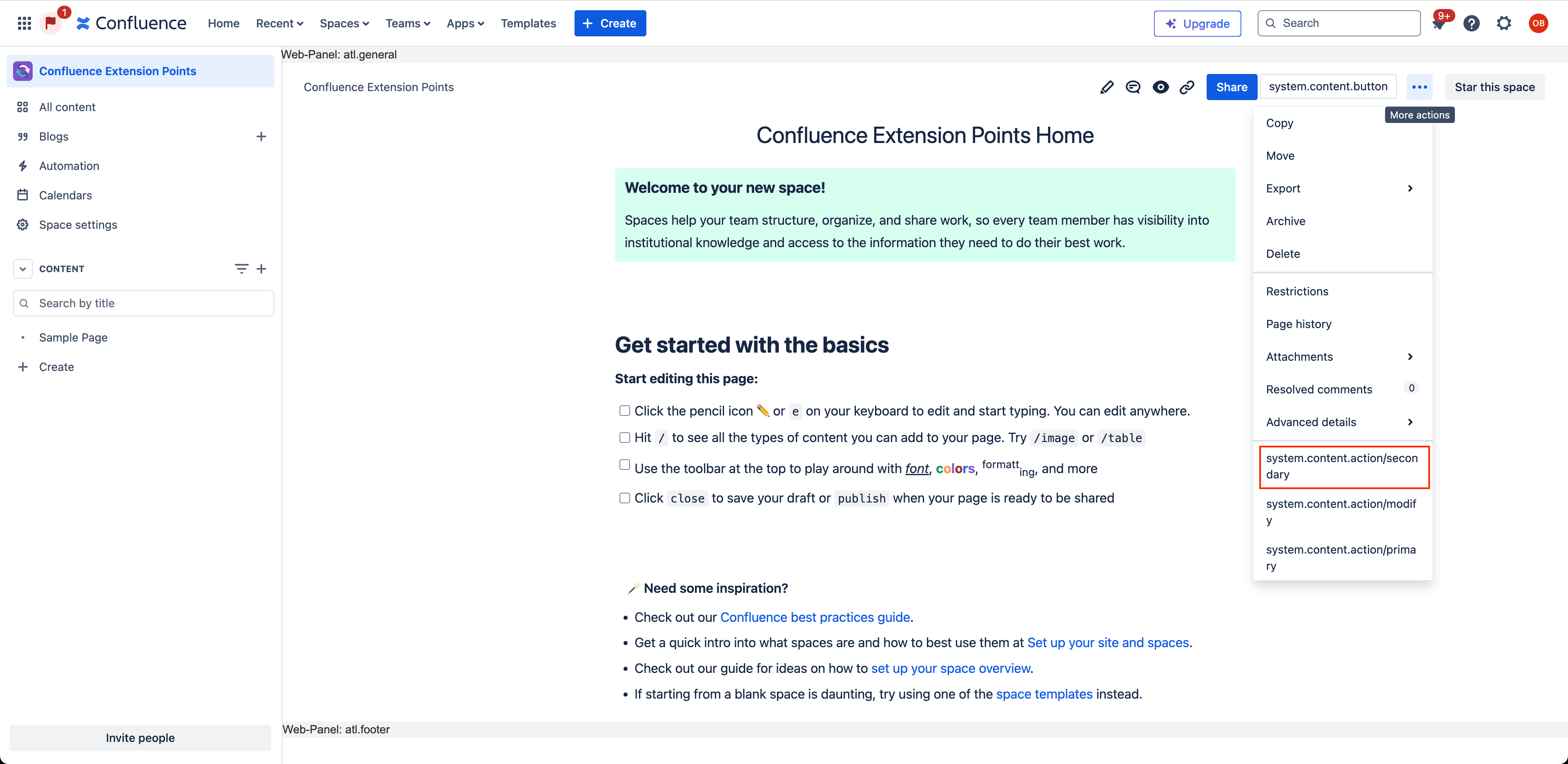Collapse the CONTENT section chevron

coord(22,269)
